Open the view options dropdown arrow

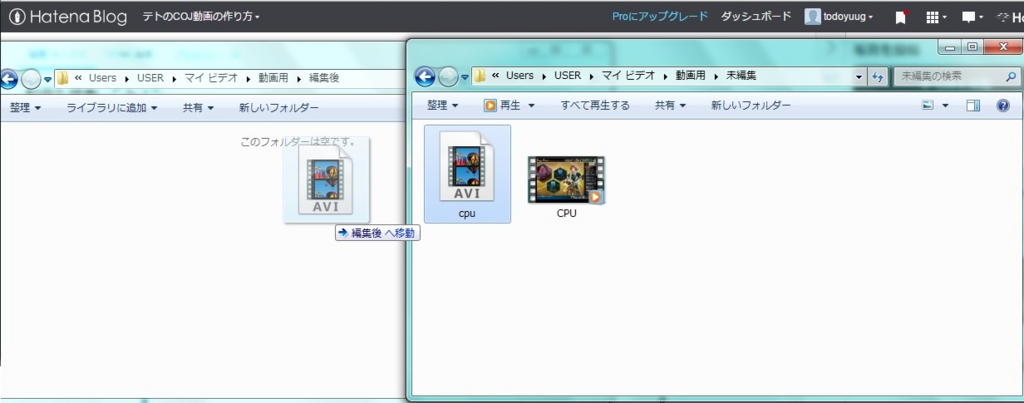click(945, 105)
